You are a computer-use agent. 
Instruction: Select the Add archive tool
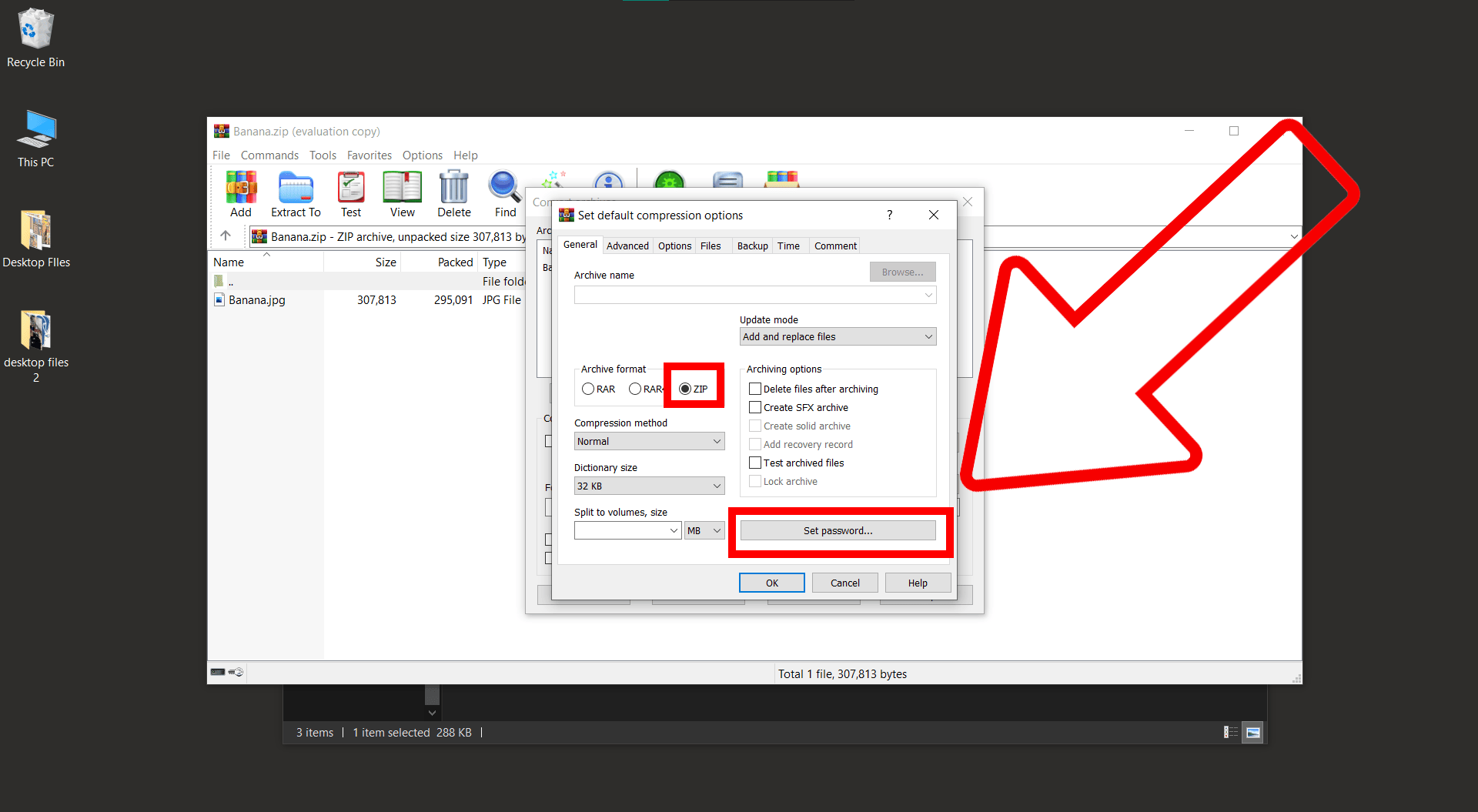tap(240, 192)
